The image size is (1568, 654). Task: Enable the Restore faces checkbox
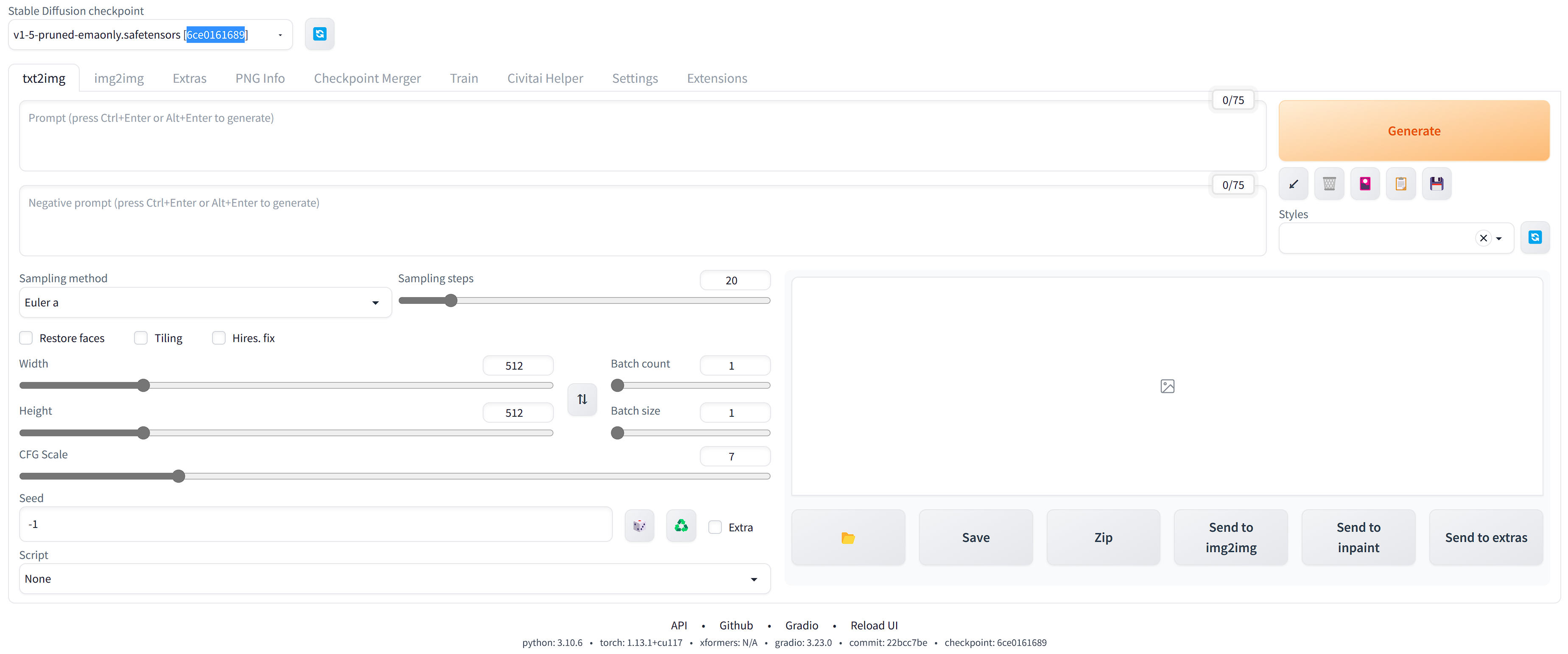26,338
